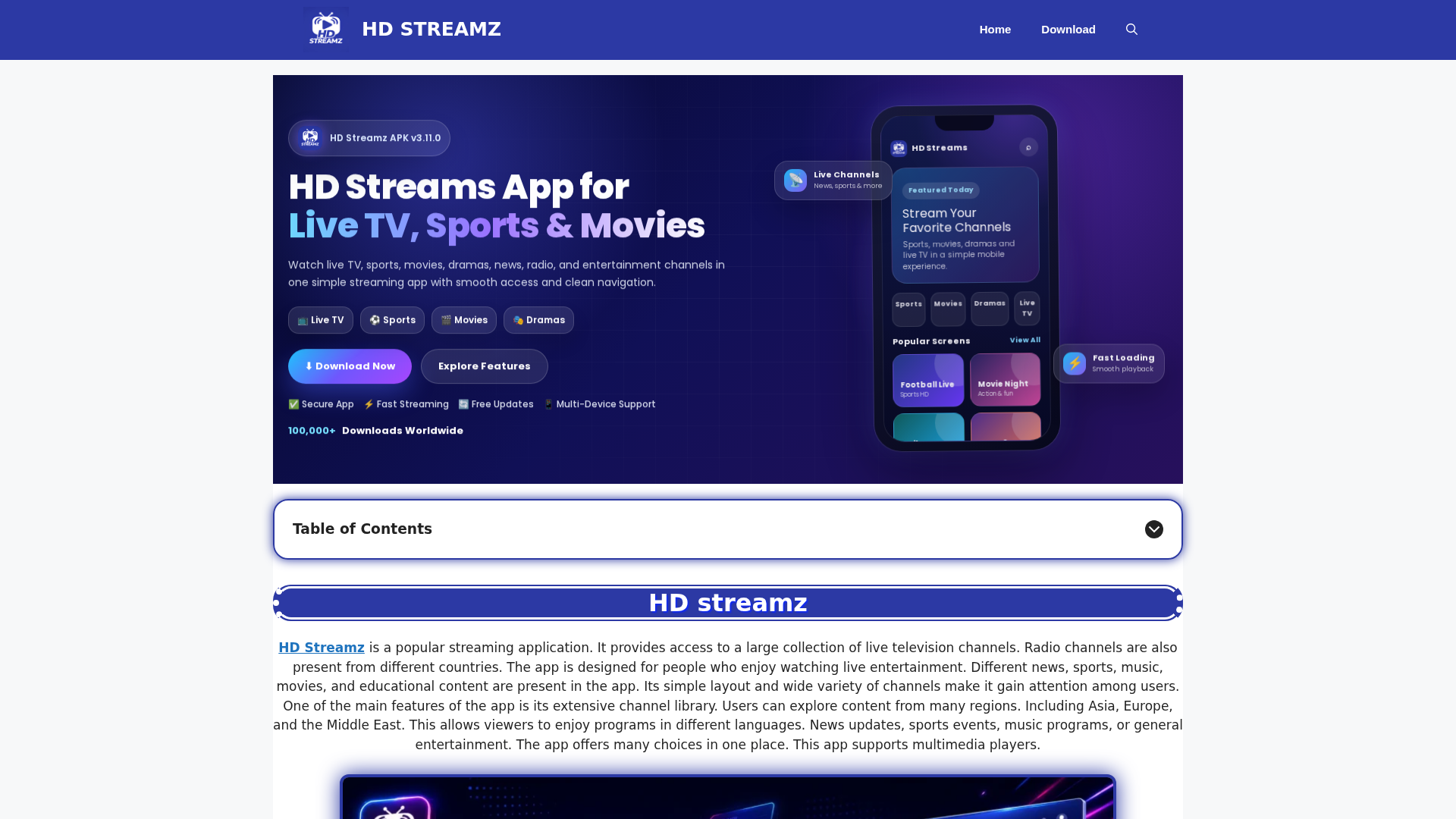
Task: Click the Explore Features button
Action: [x=484, y=366]
